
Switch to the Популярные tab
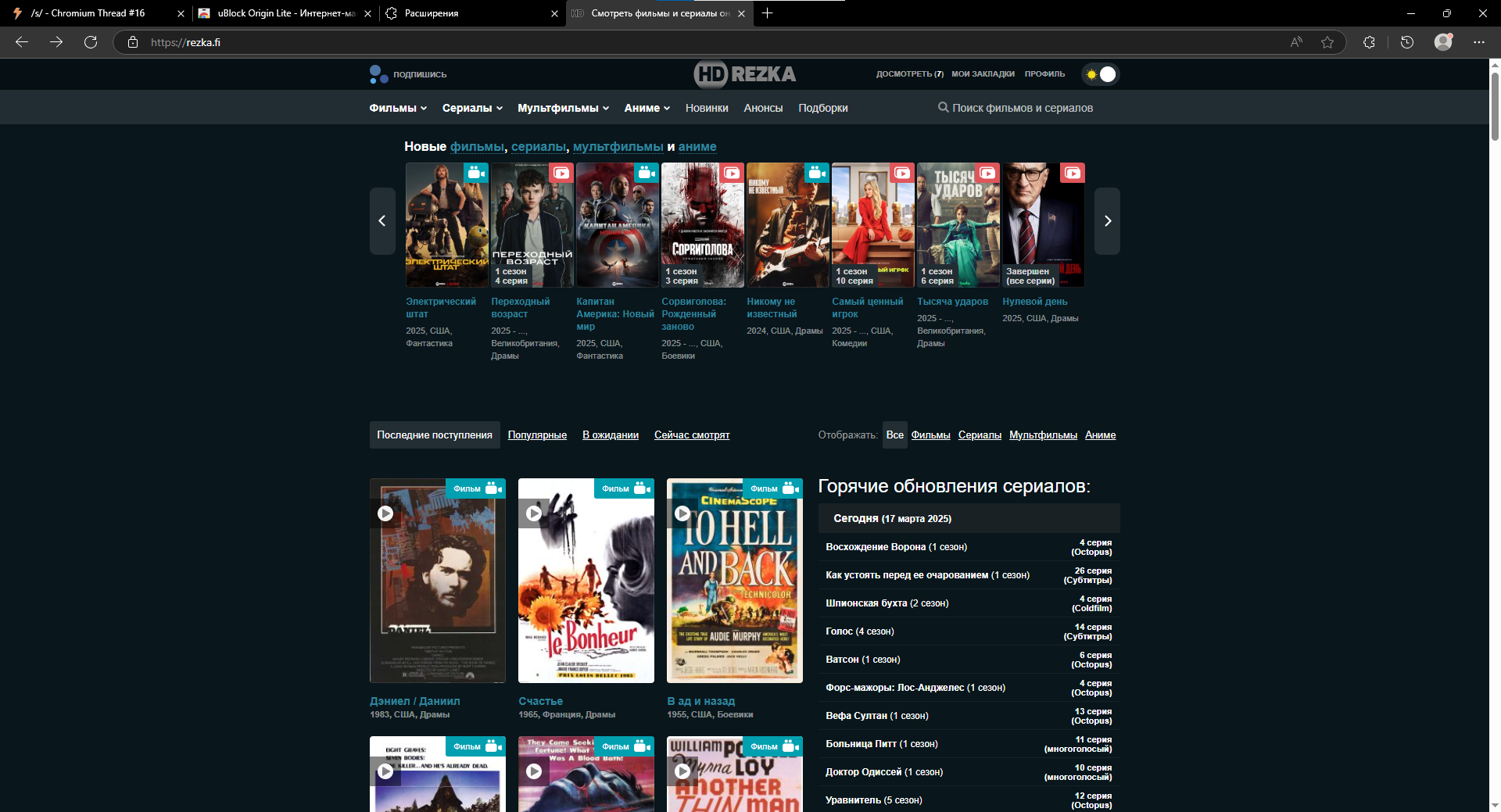[537, 435]
